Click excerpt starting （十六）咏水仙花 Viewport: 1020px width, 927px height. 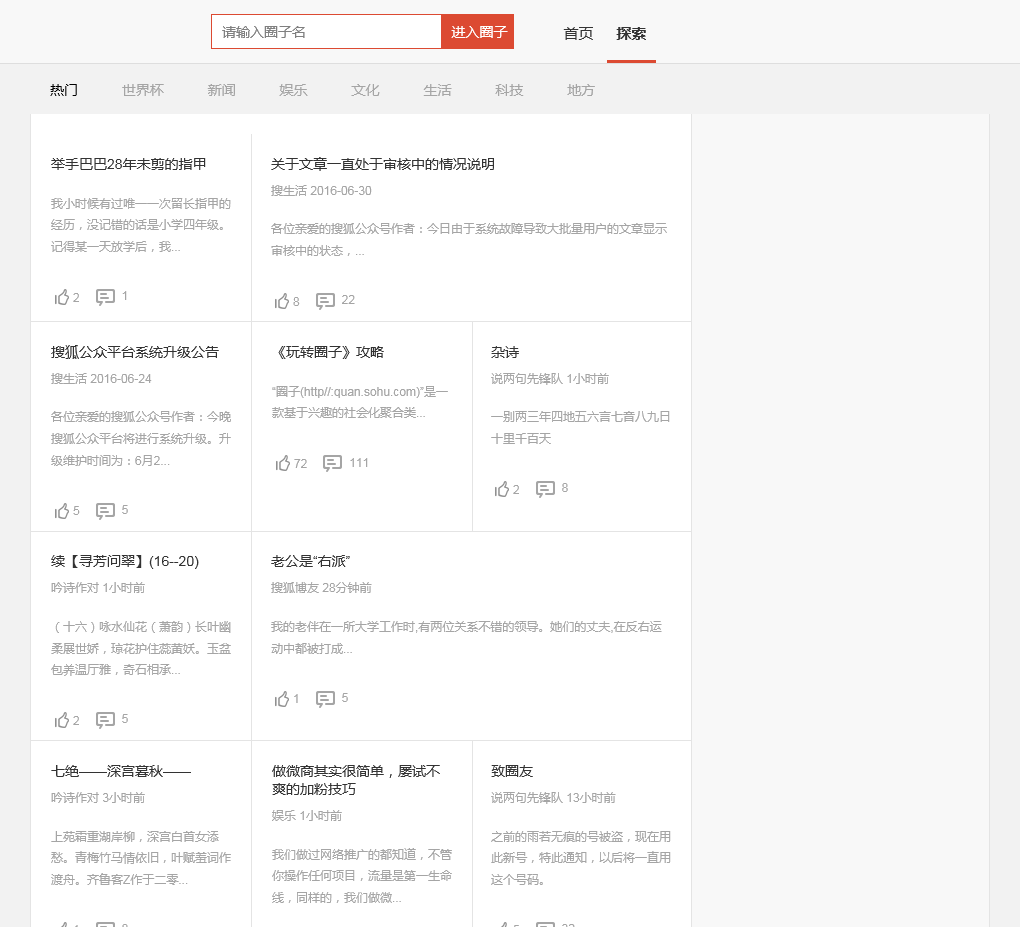tap(141, 649)
